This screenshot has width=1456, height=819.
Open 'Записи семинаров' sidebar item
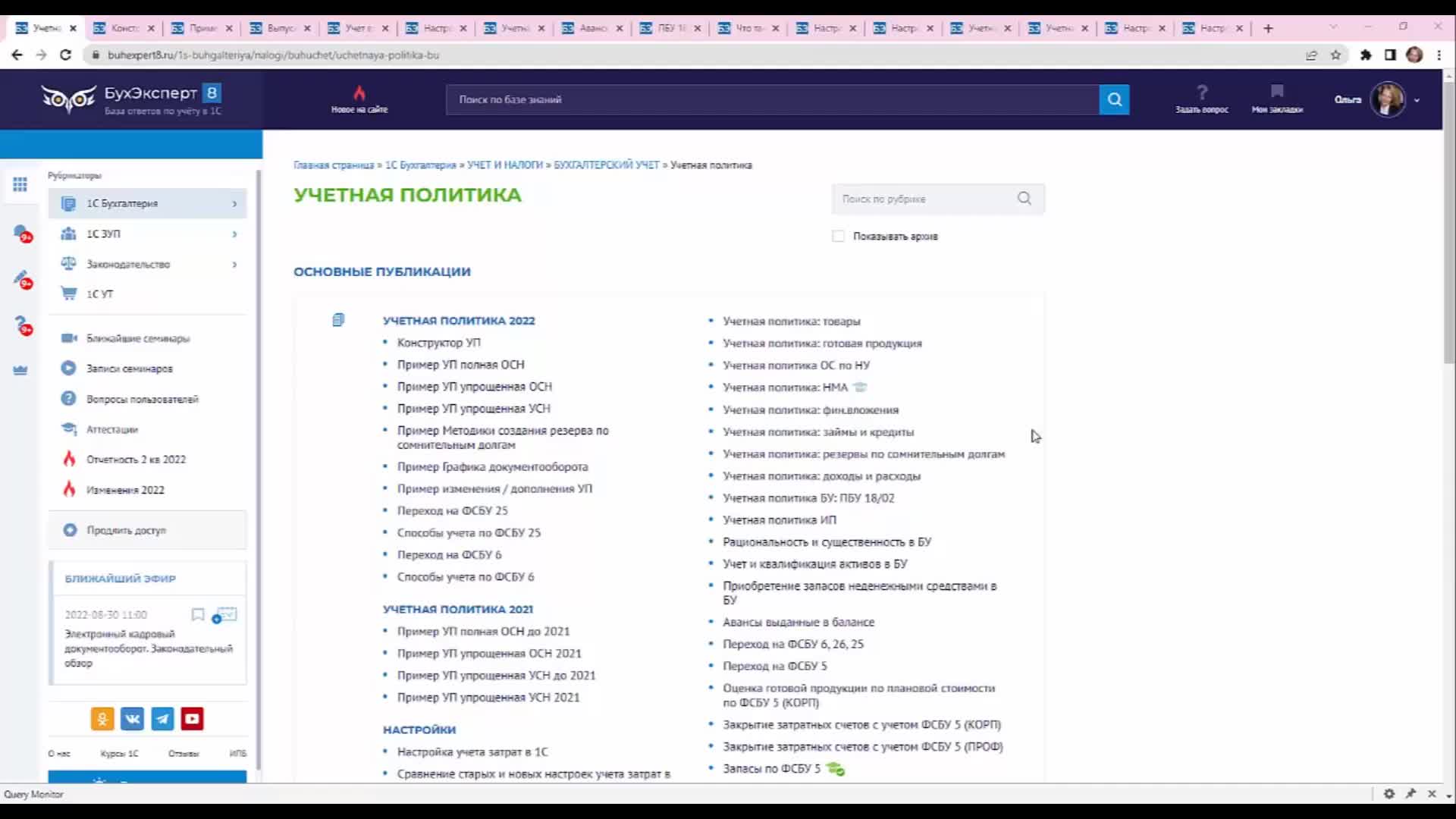point(129,369)
